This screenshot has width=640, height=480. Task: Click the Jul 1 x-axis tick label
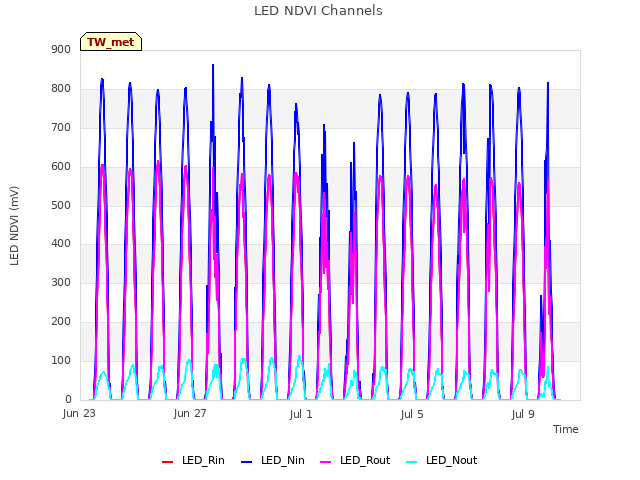[301, 414]
